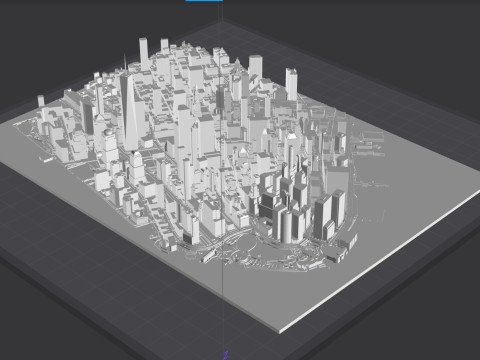Click the purple Z axis label
The height and width of the screenshot is (360, 480).
point(226,355)
